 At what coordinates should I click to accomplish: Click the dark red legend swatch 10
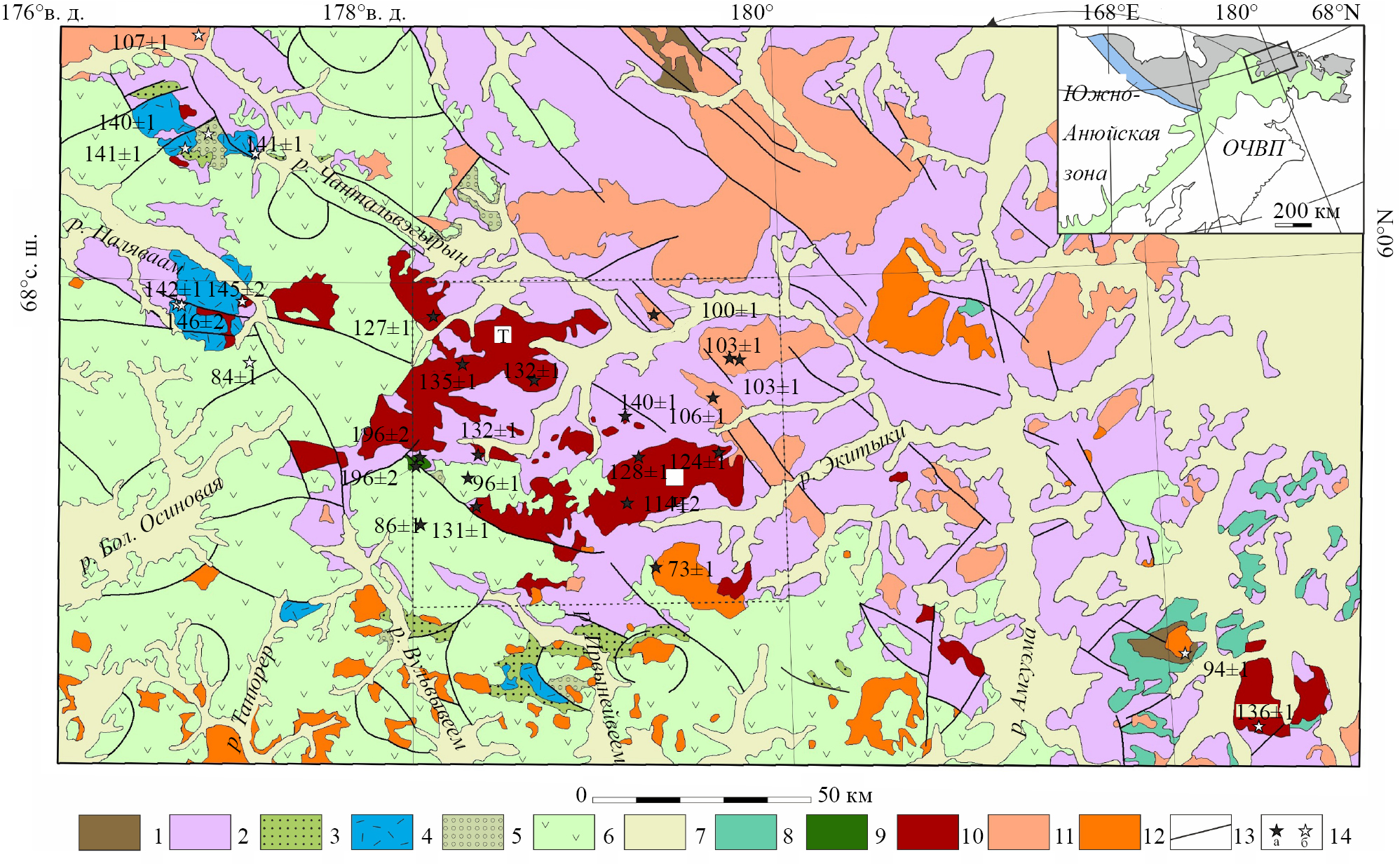pyautogui.click(x=927, y=832)
